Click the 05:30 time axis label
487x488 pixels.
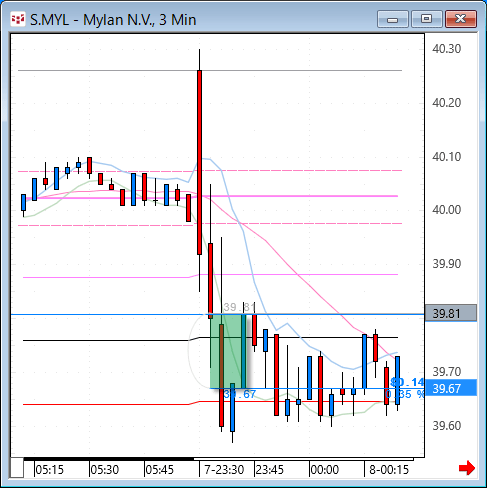pyautogui.click(x=105, y=470)
